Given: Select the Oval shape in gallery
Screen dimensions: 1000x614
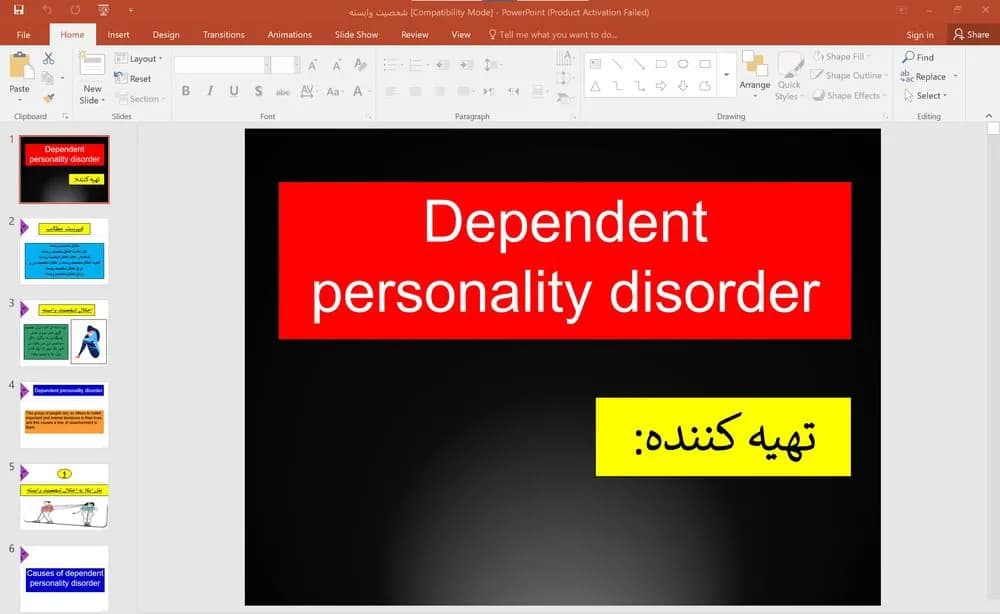Looking at the screenshot, I should [x=682, y=64].
